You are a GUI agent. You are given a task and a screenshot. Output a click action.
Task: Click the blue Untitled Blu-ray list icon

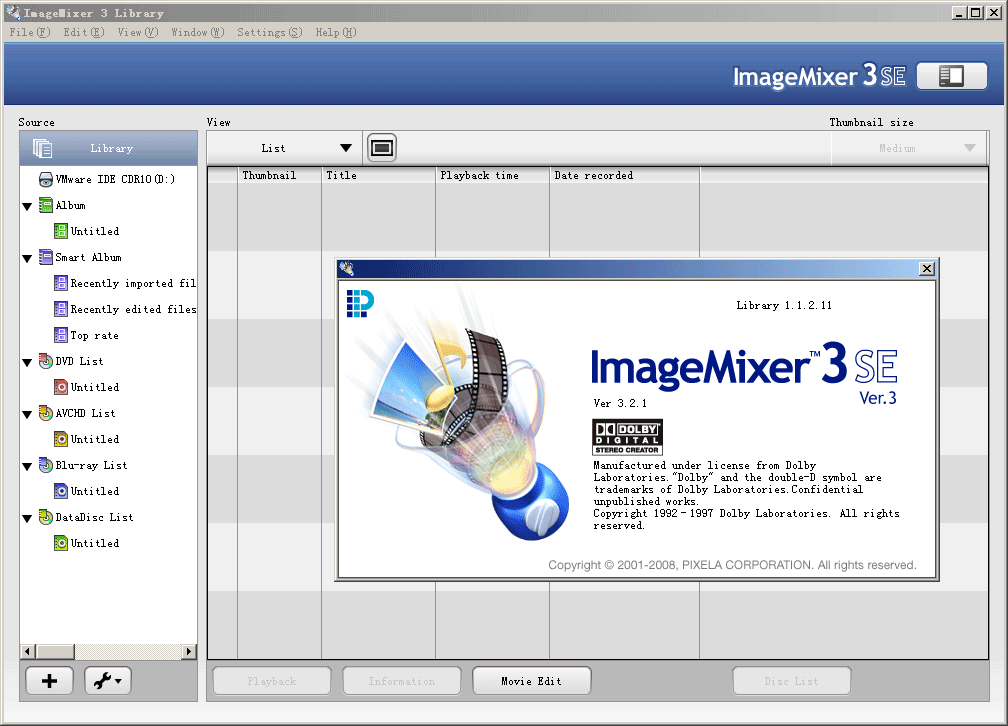pyautogui.click(x=60, y=491)
